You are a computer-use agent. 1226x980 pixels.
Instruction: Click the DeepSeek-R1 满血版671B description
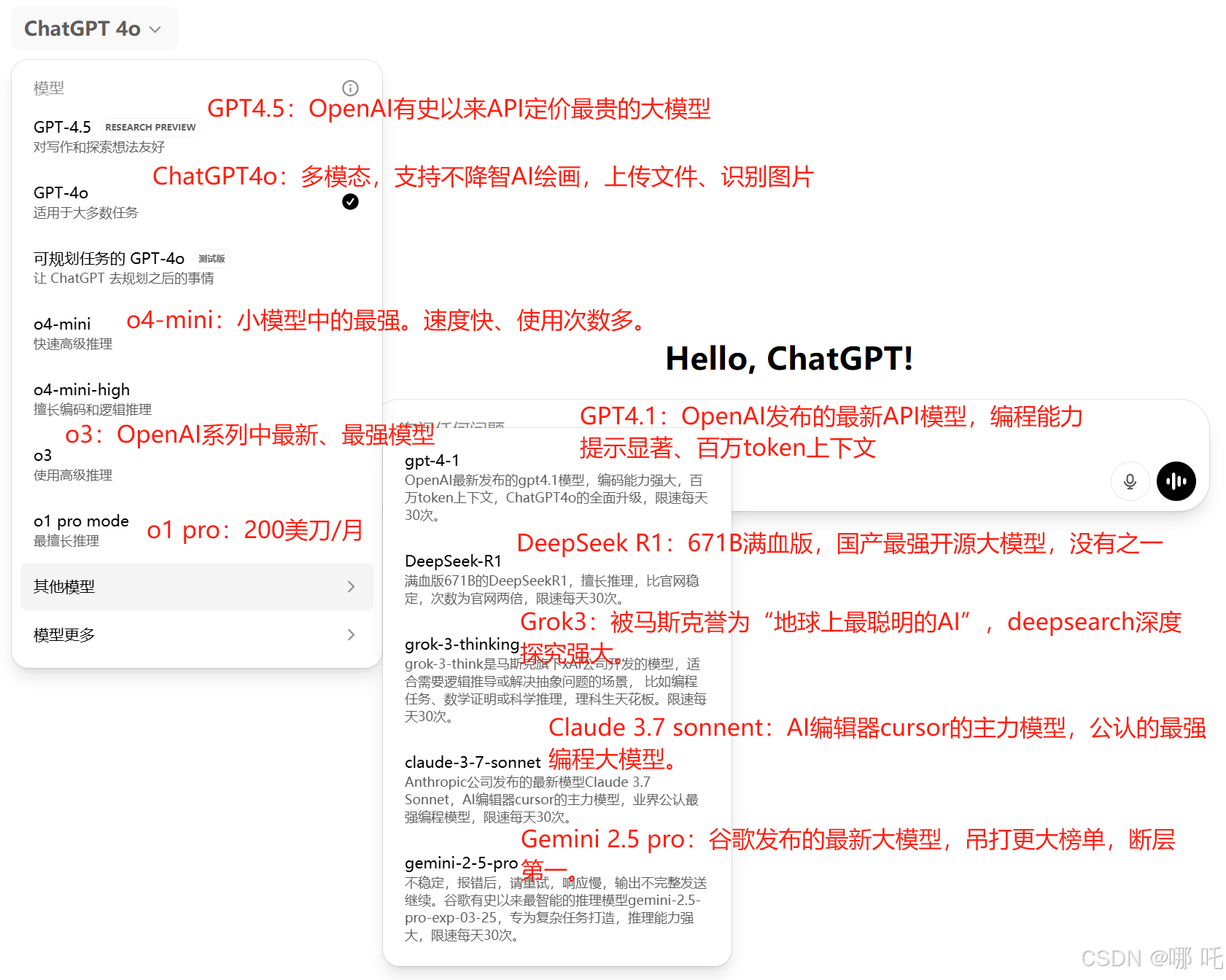tap(552, 590)
